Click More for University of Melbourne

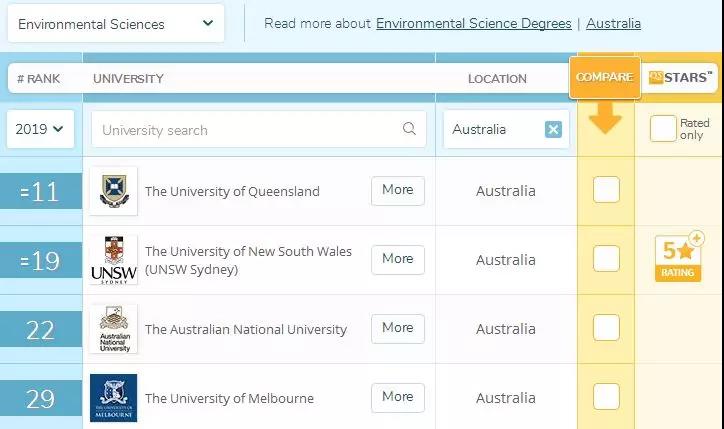click(398, 397)
